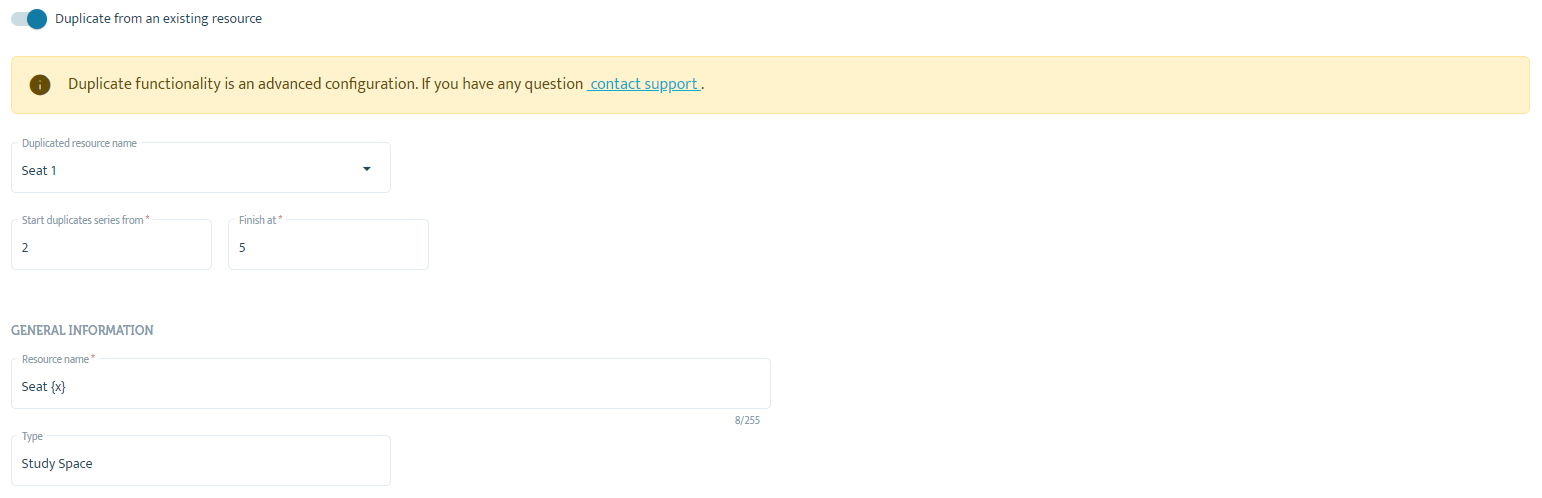Select the Seat 1 value in combo box

coord(39,170)
